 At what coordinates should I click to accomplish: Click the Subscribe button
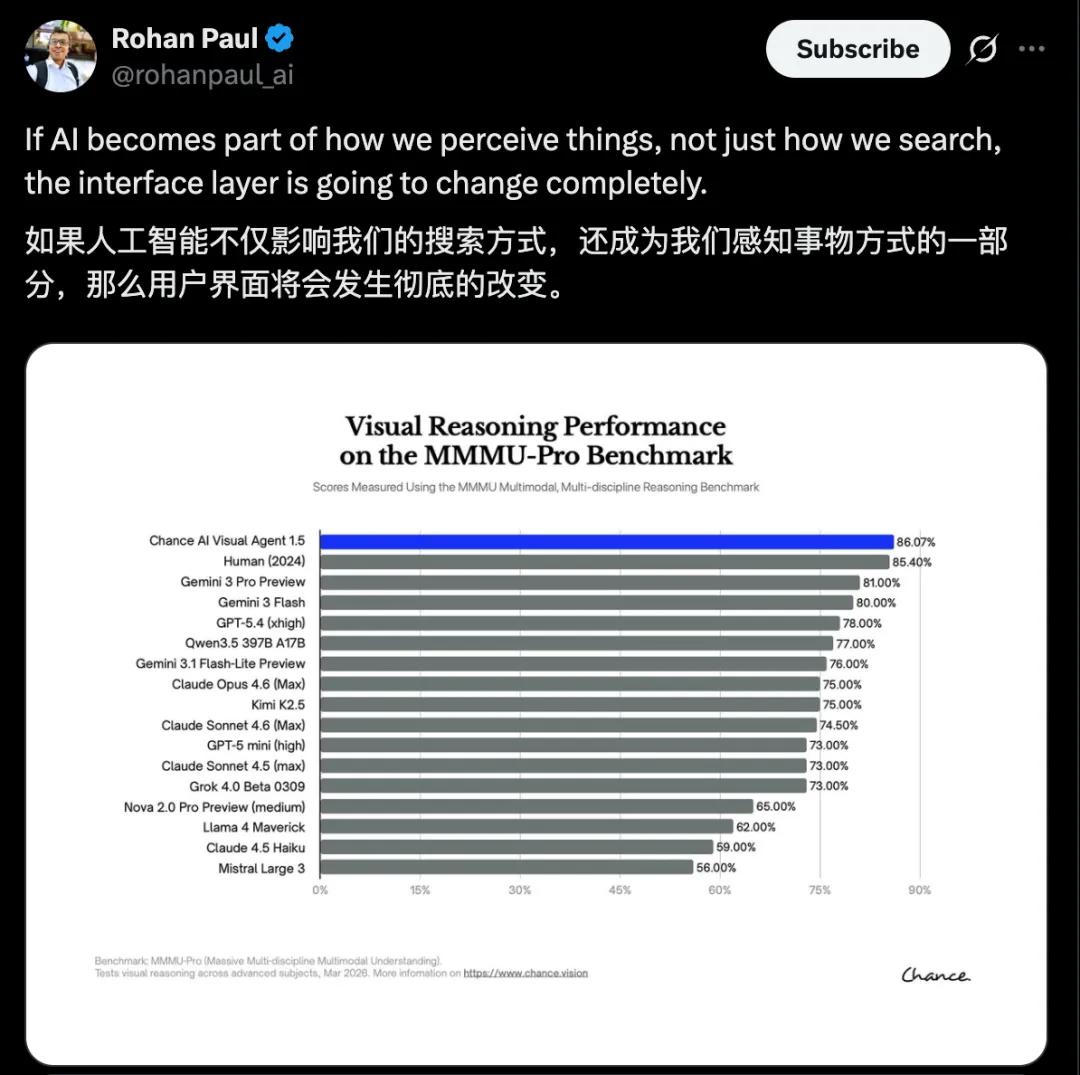857,49
